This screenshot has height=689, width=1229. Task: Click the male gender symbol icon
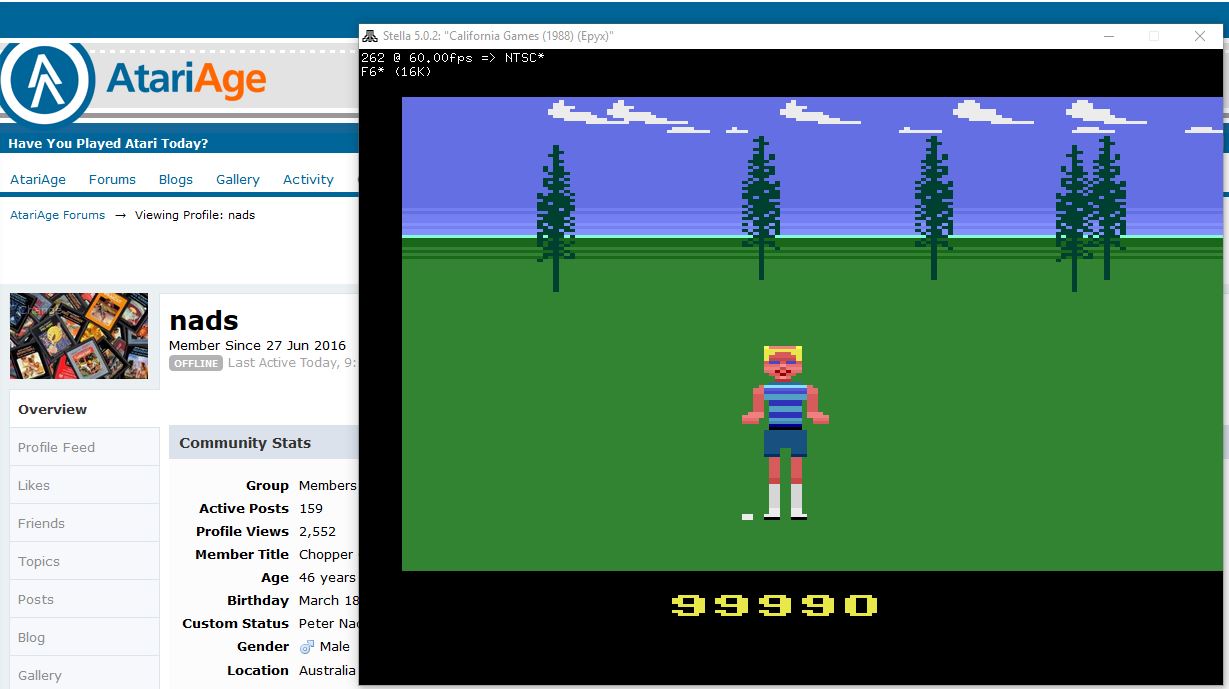(x=307, y=647)
